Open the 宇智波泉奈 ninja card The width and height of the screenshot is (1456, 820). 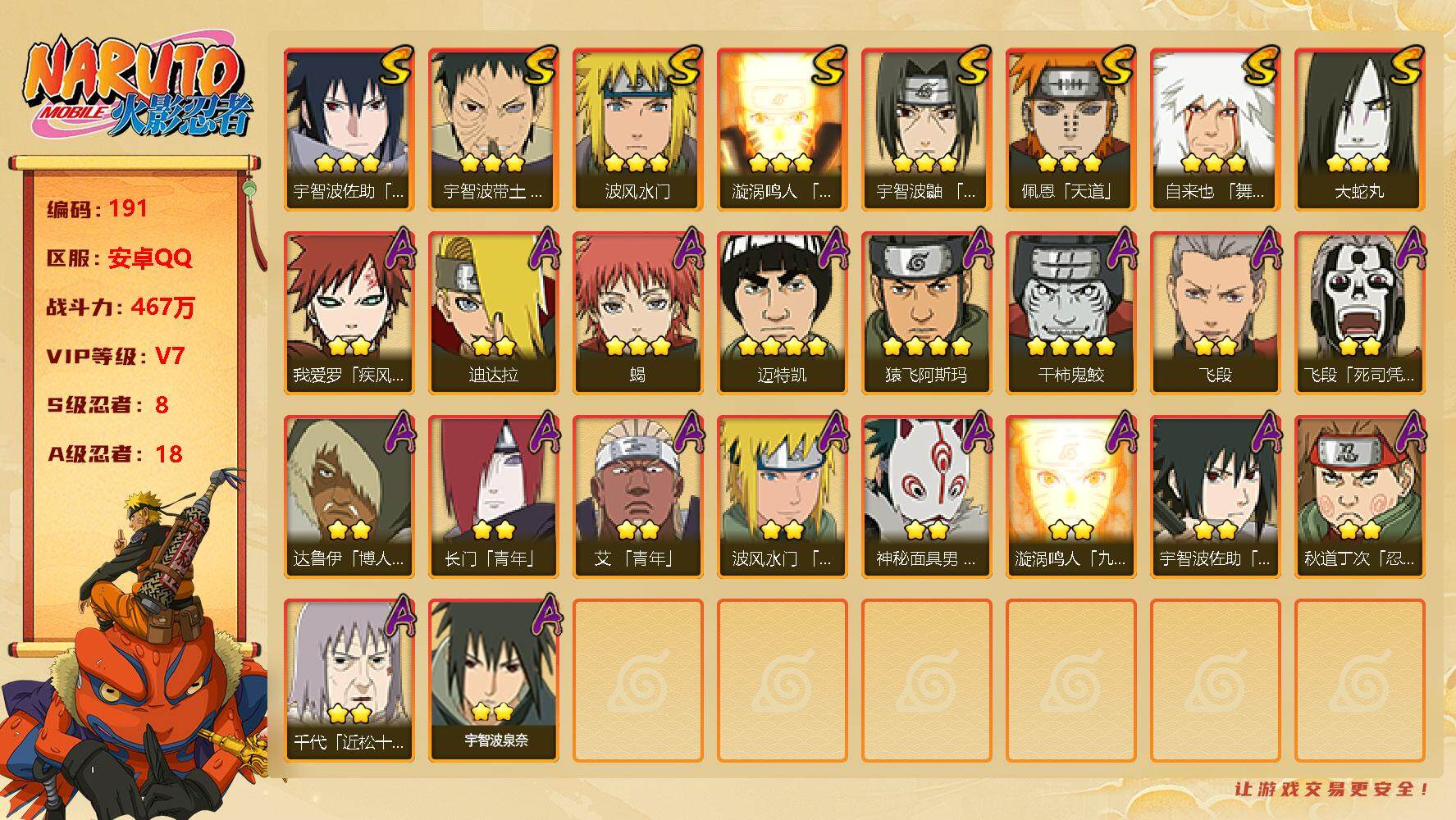click(x=493, y=681)
